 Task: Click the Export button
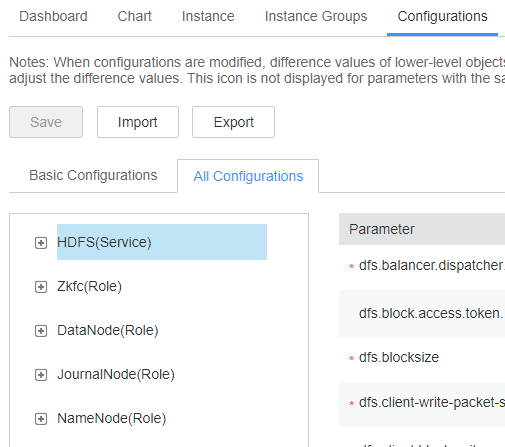pos(233,122)
